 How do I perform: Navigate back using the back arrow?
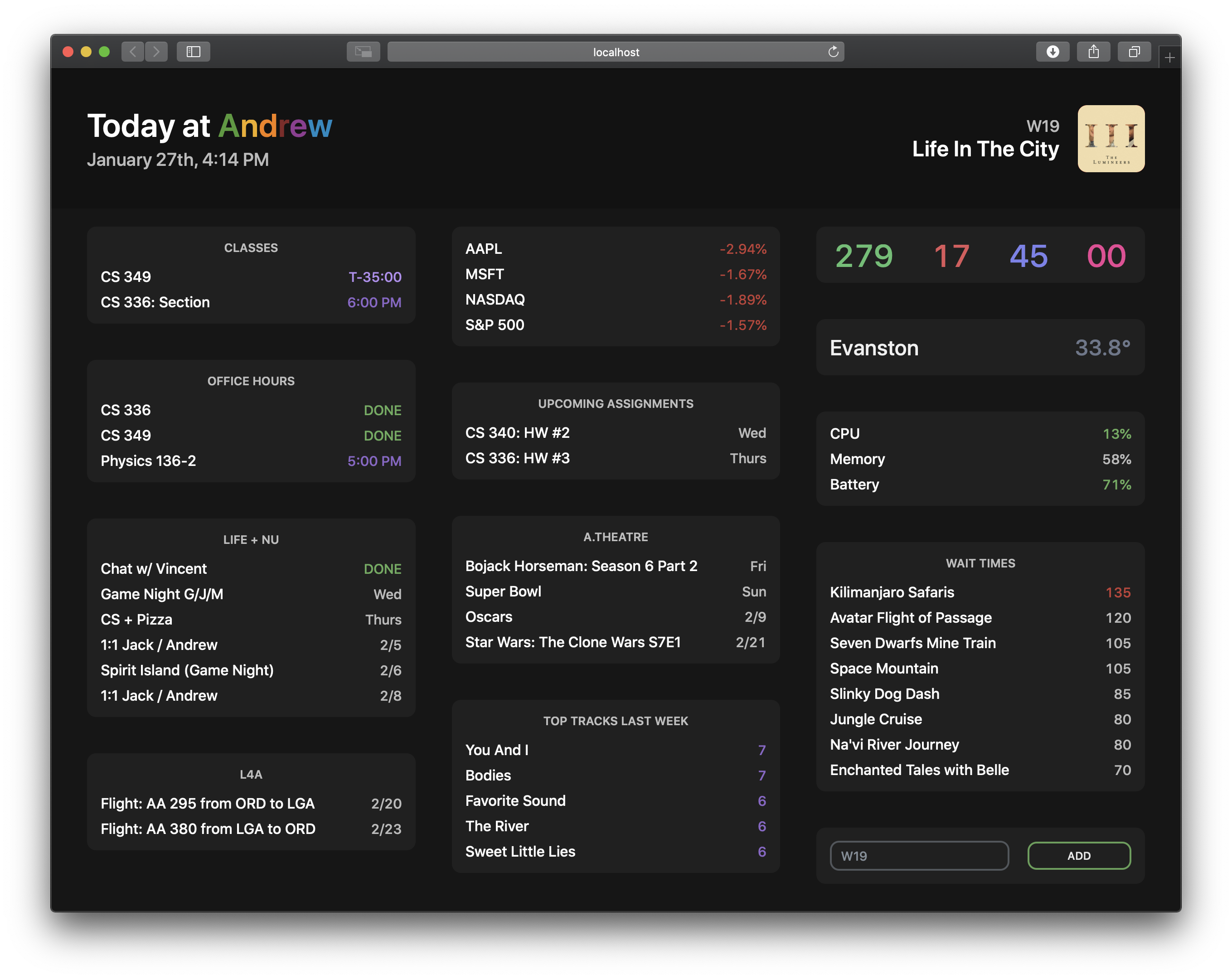coord(132,51)
